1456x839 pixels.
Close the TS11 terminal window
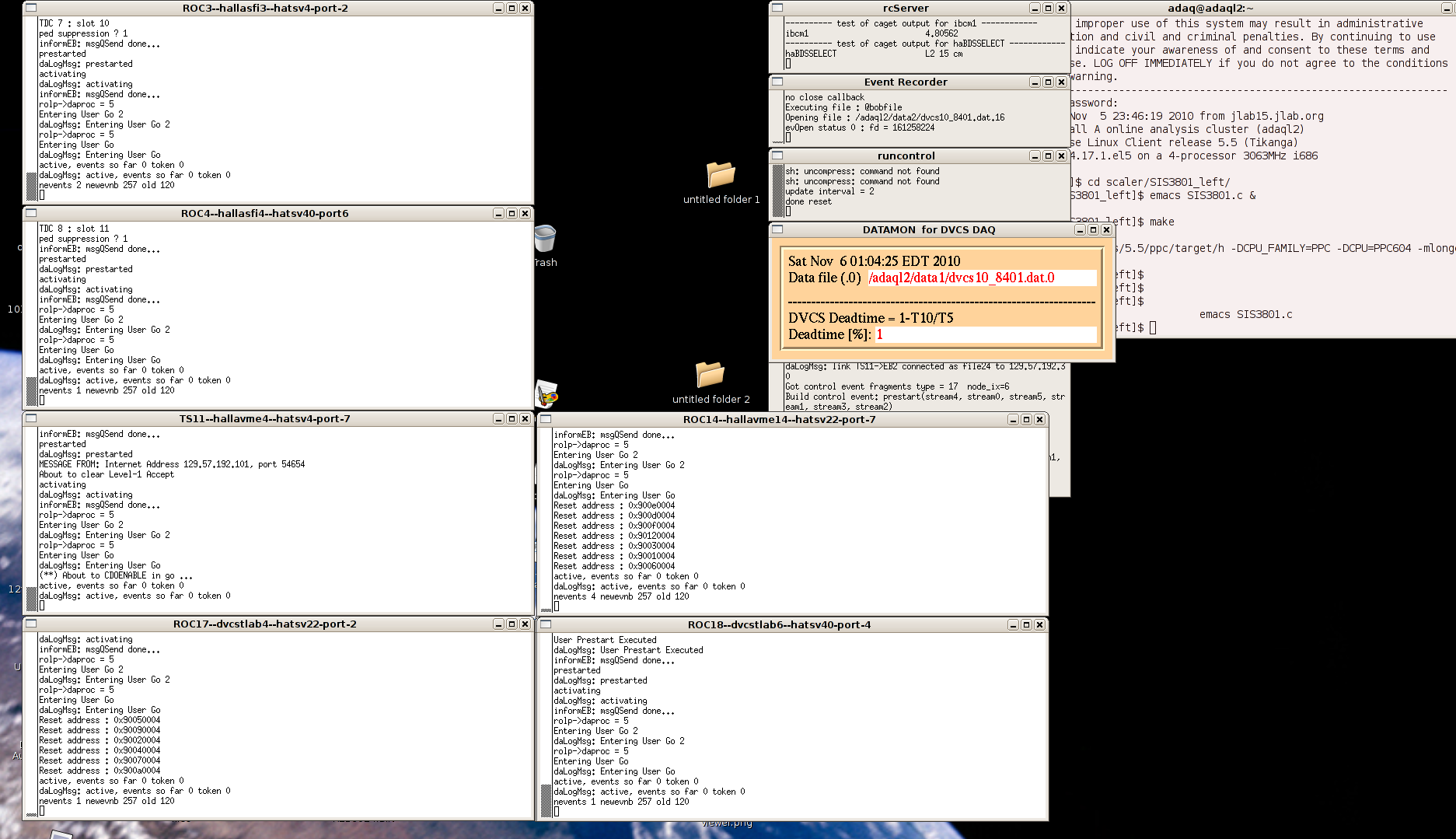525,418
